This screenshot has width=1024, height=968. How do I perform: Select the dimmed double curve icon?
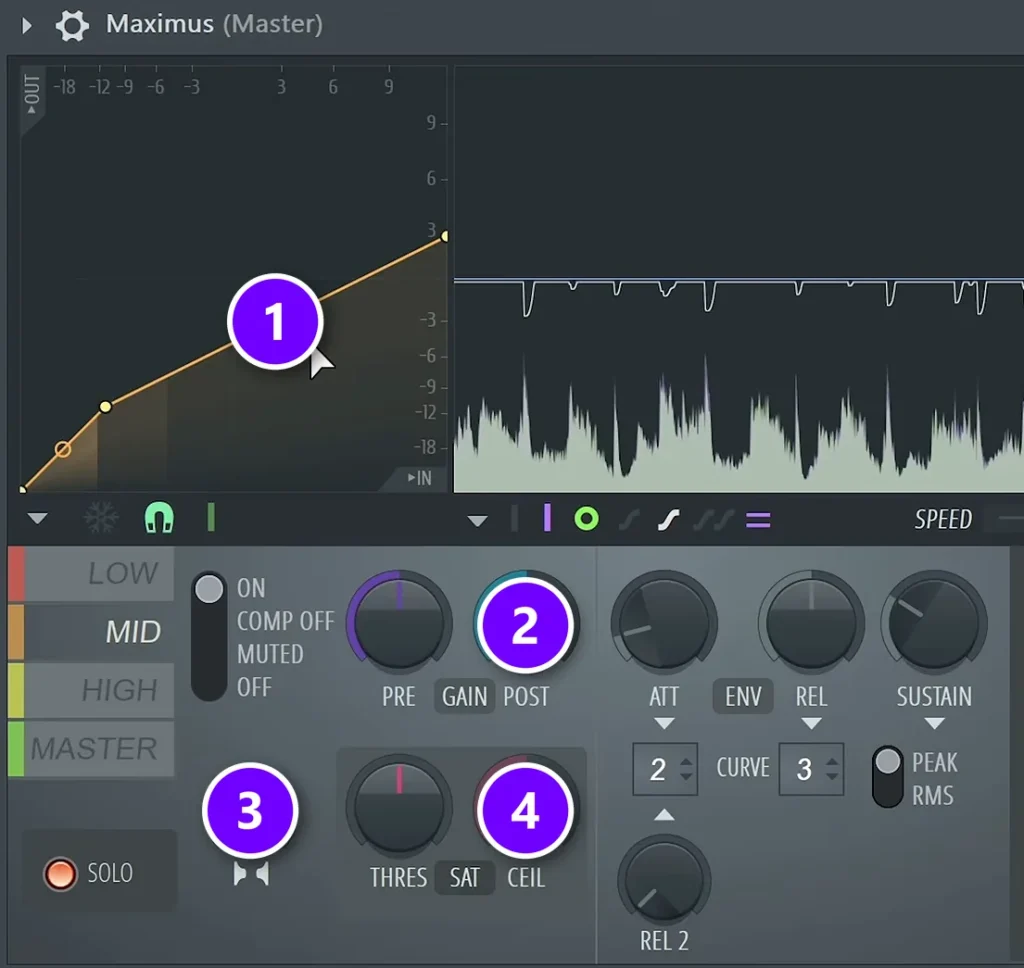pos(714,520)
